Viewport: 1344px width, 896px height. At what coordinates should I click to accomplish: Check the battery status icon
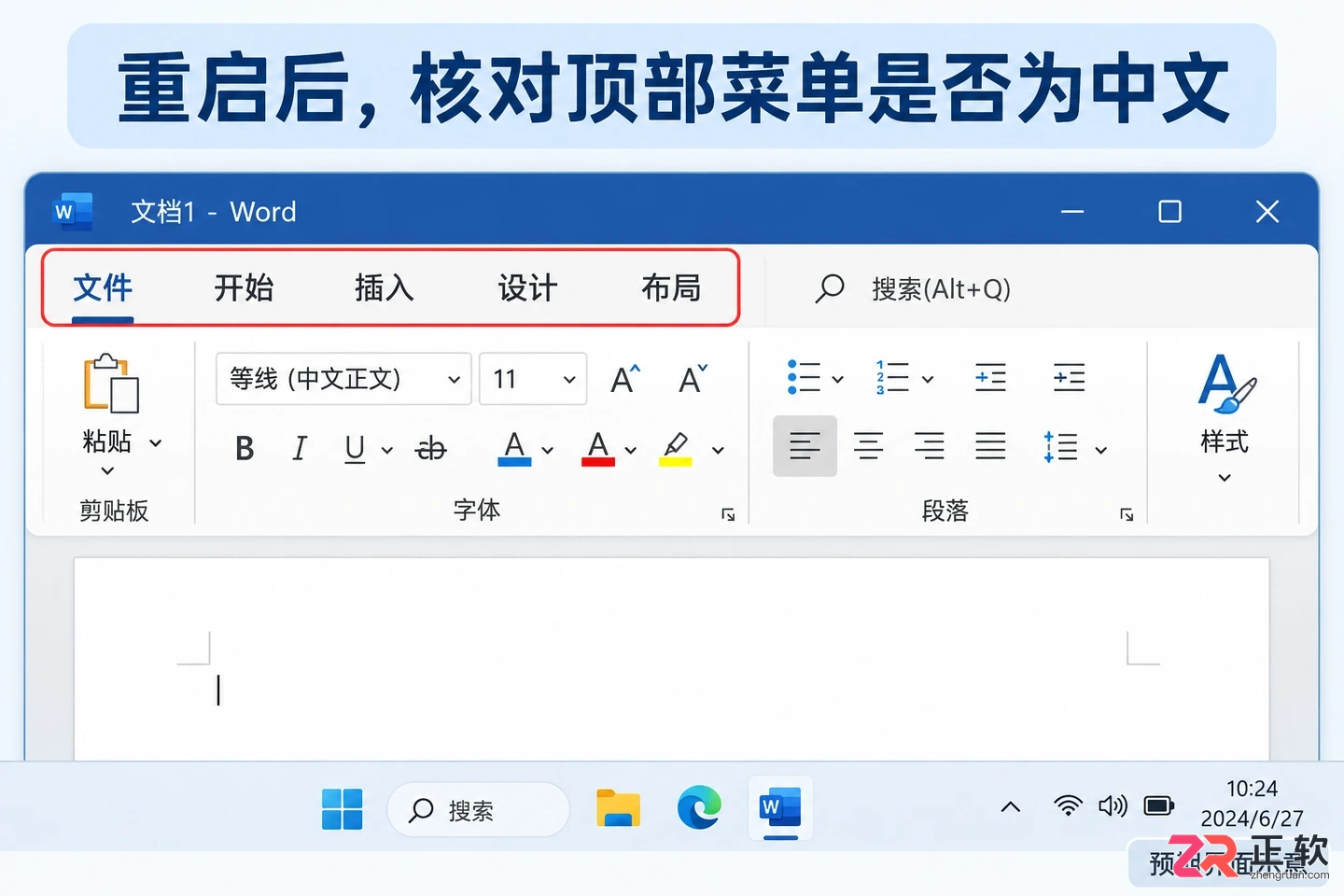1159,805
